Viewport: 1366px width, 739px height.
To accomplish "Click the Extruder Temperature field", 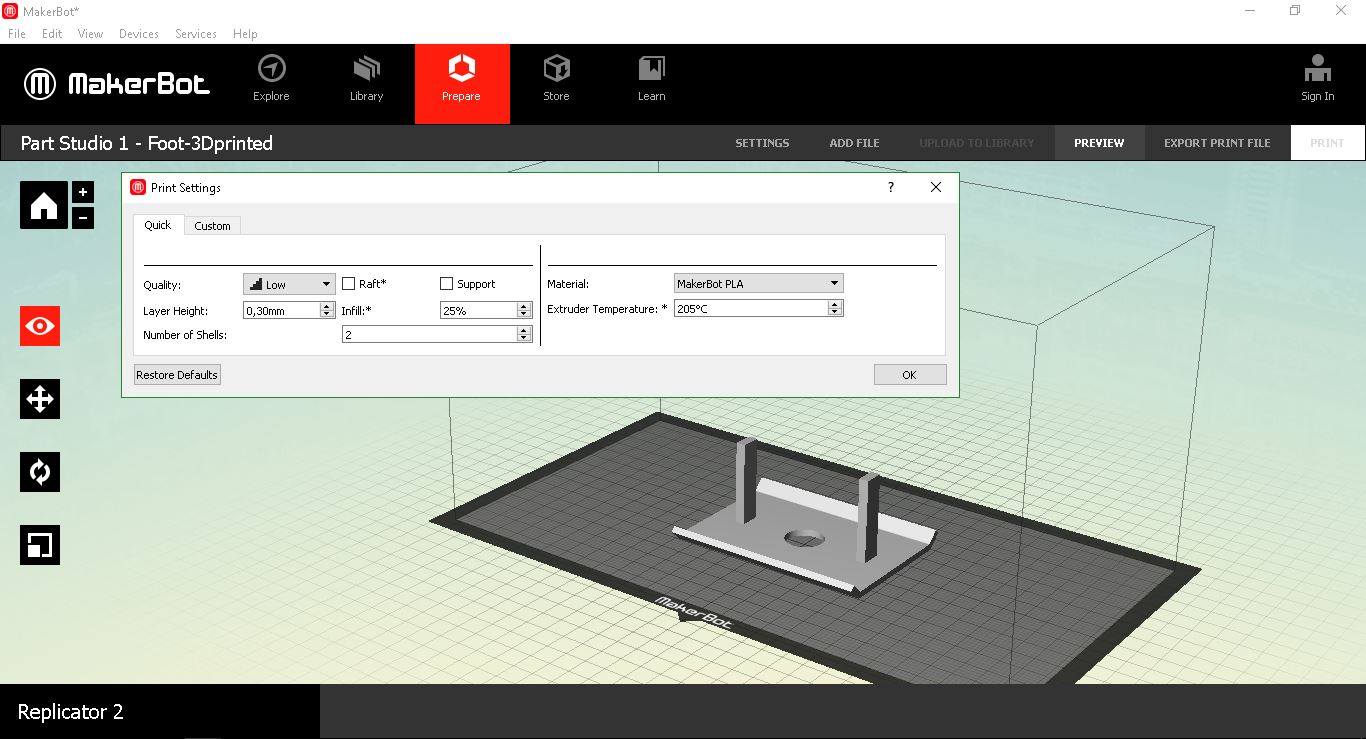I will click(751, 309).
